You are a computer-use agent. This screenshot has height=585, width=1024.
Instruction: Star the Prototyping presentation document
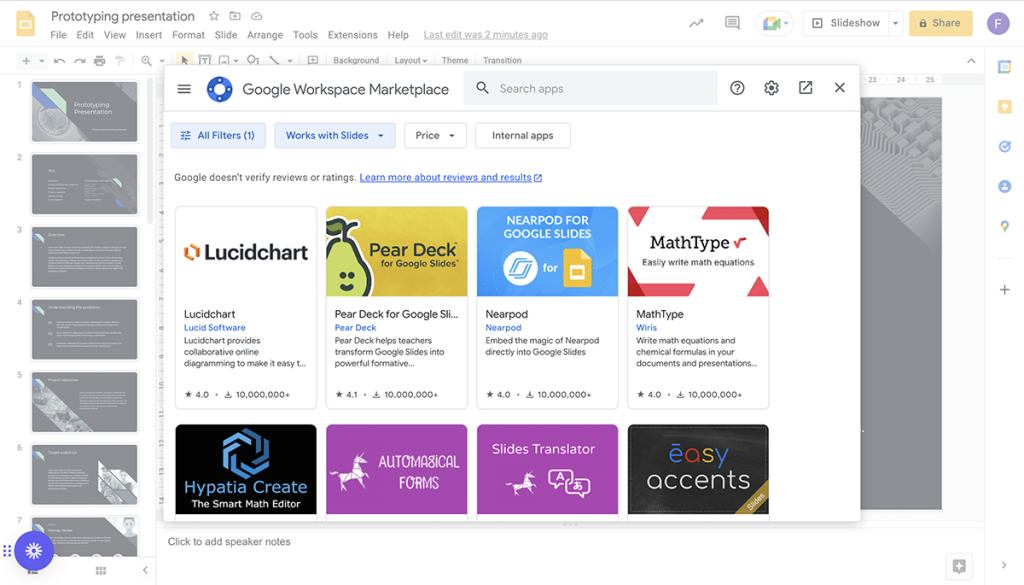214,16
